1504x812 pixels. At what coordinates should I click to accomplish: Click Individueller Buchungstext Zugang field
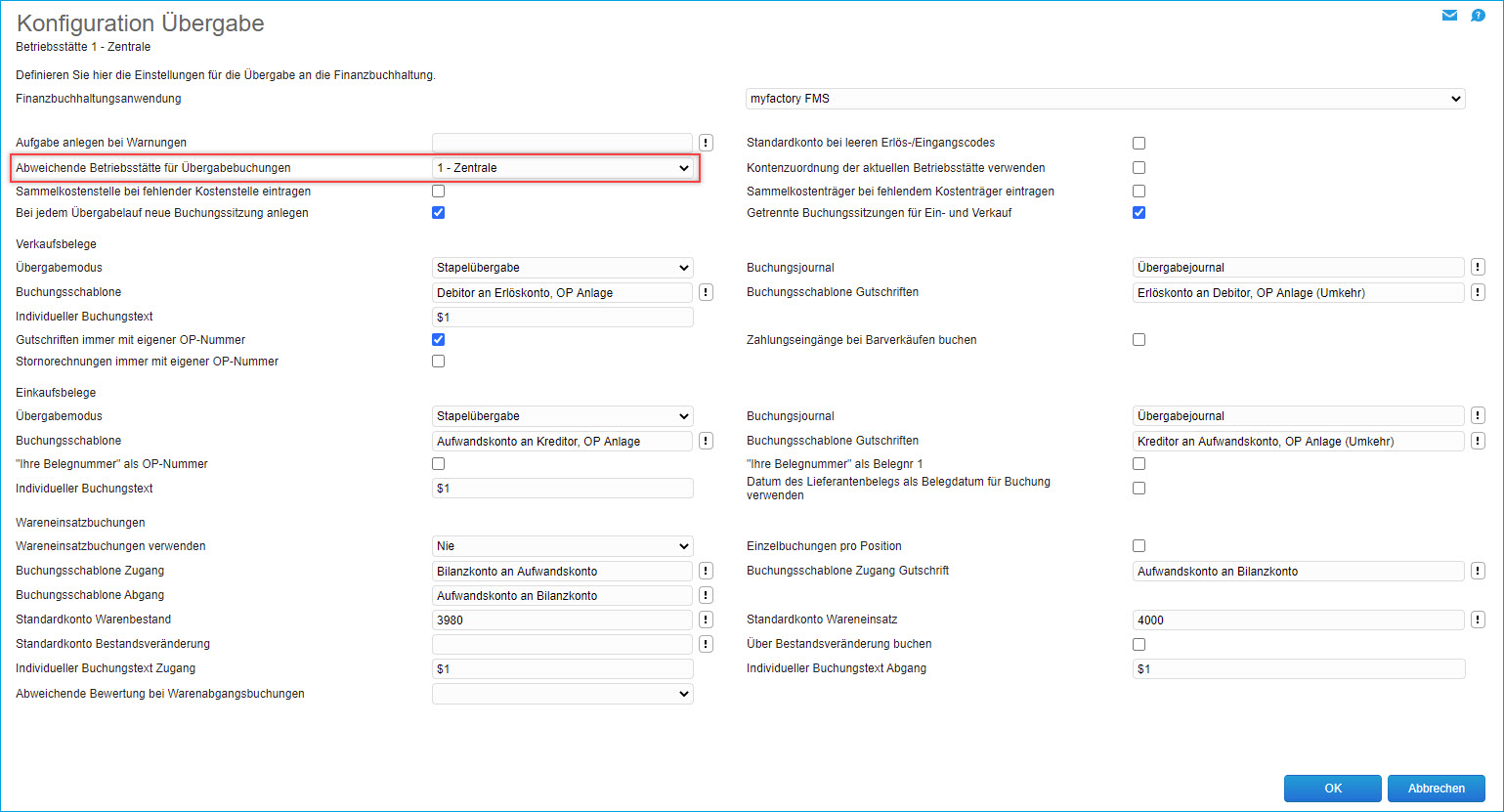point(563,668)
